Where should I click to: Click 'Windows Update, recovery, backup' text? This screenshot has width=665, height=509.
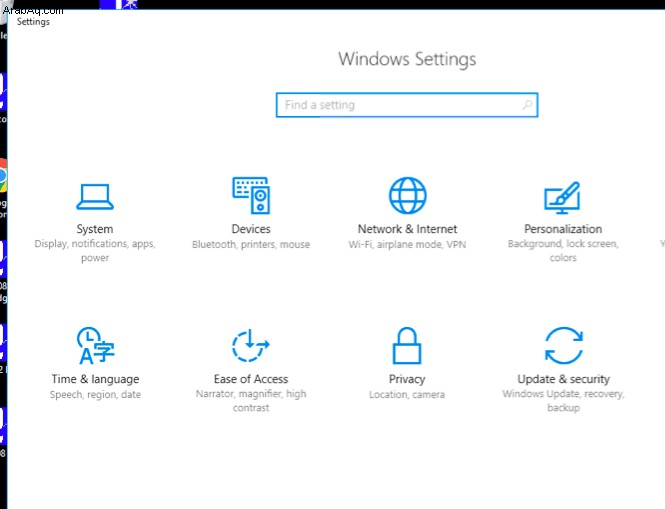564,401
